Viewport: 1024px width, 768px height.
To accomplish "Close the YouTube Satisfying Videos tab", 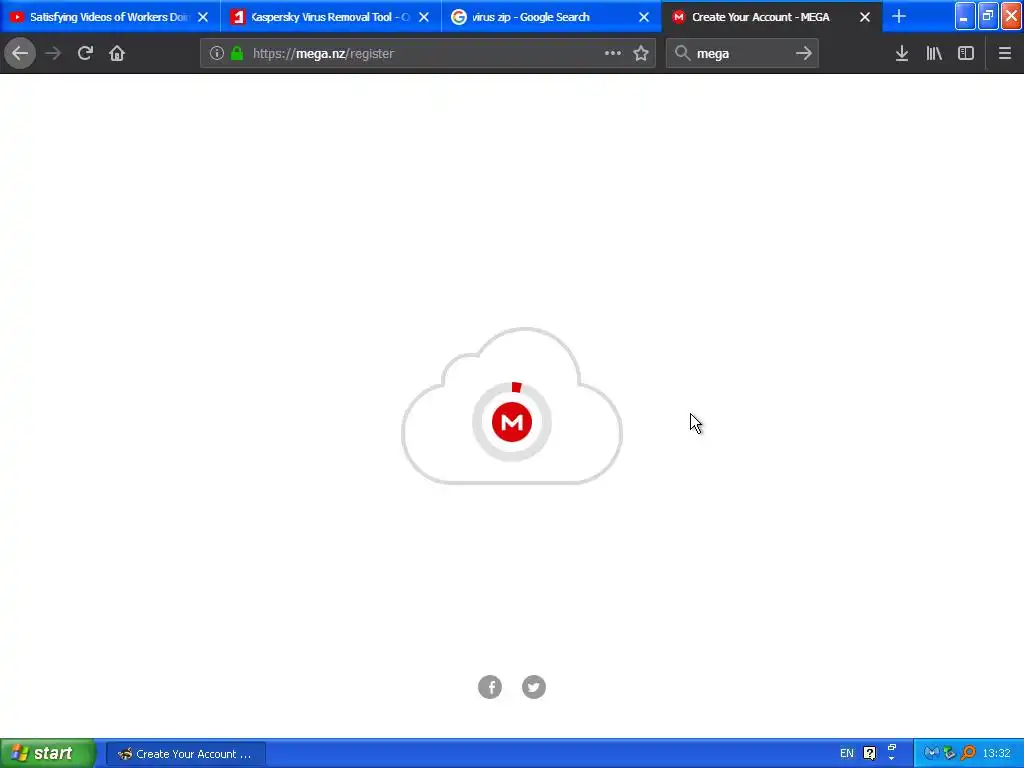I will coord(203,17).
